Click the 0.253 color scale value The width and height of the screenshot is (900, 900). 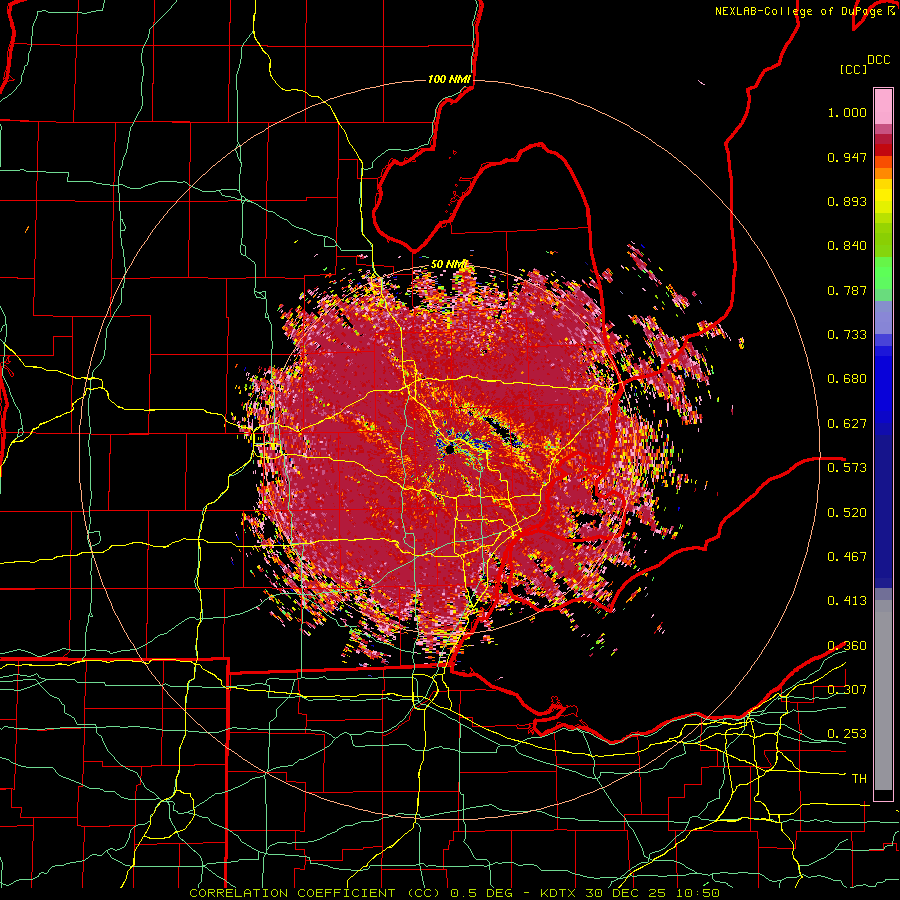tap(847, 734)
